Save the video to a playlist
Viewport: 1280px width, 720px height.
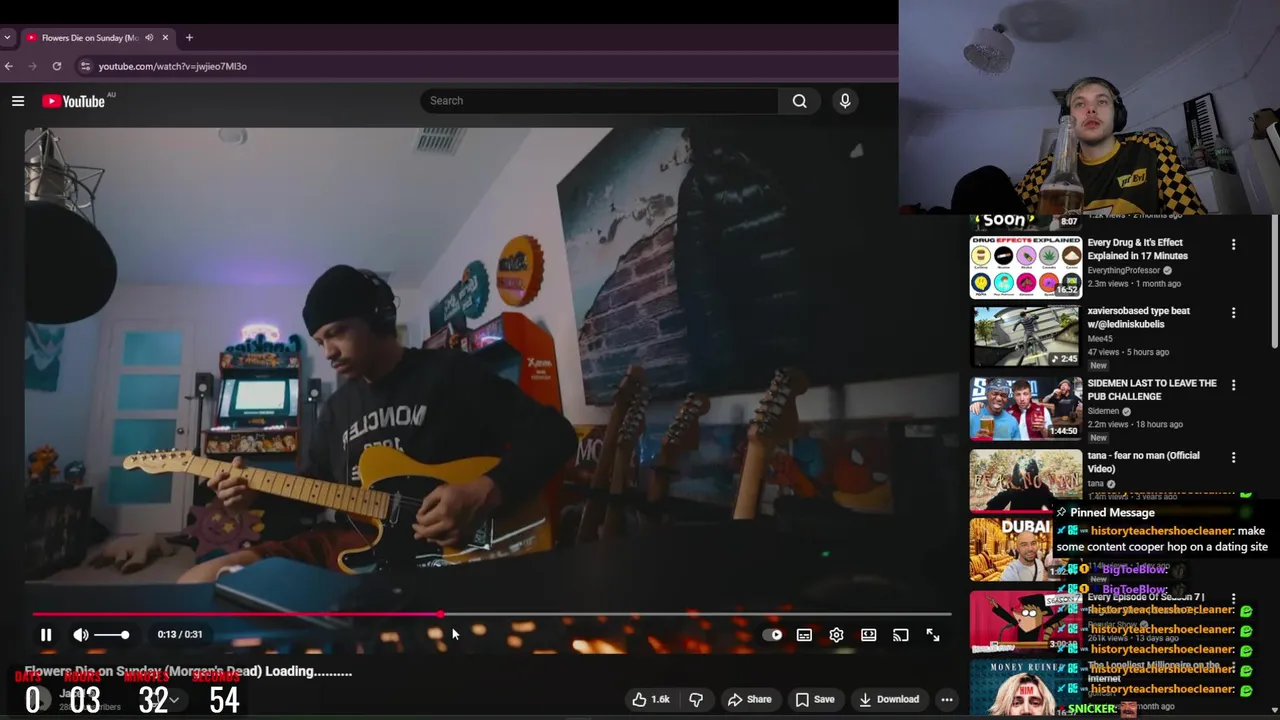tap(814, 699)
